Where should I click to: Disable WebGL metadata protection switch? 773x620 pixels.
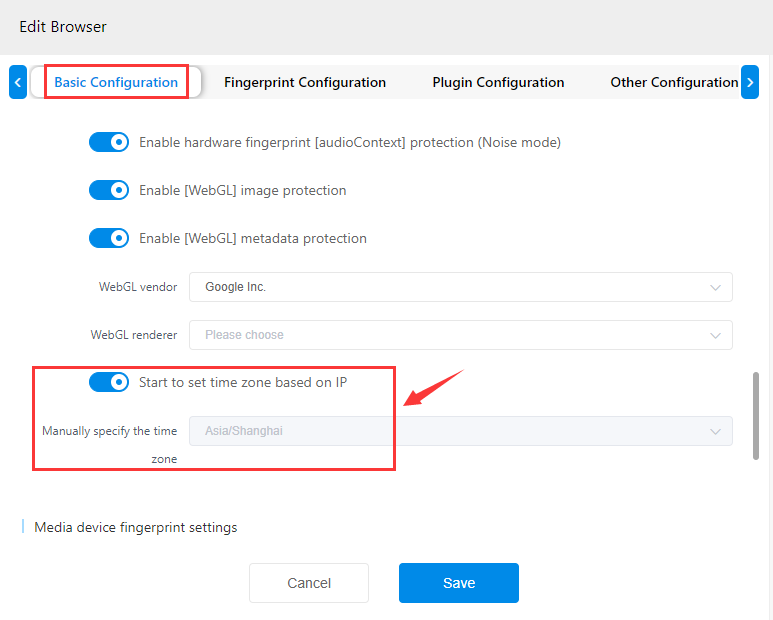pyautogui.click(x=109, y=238)
